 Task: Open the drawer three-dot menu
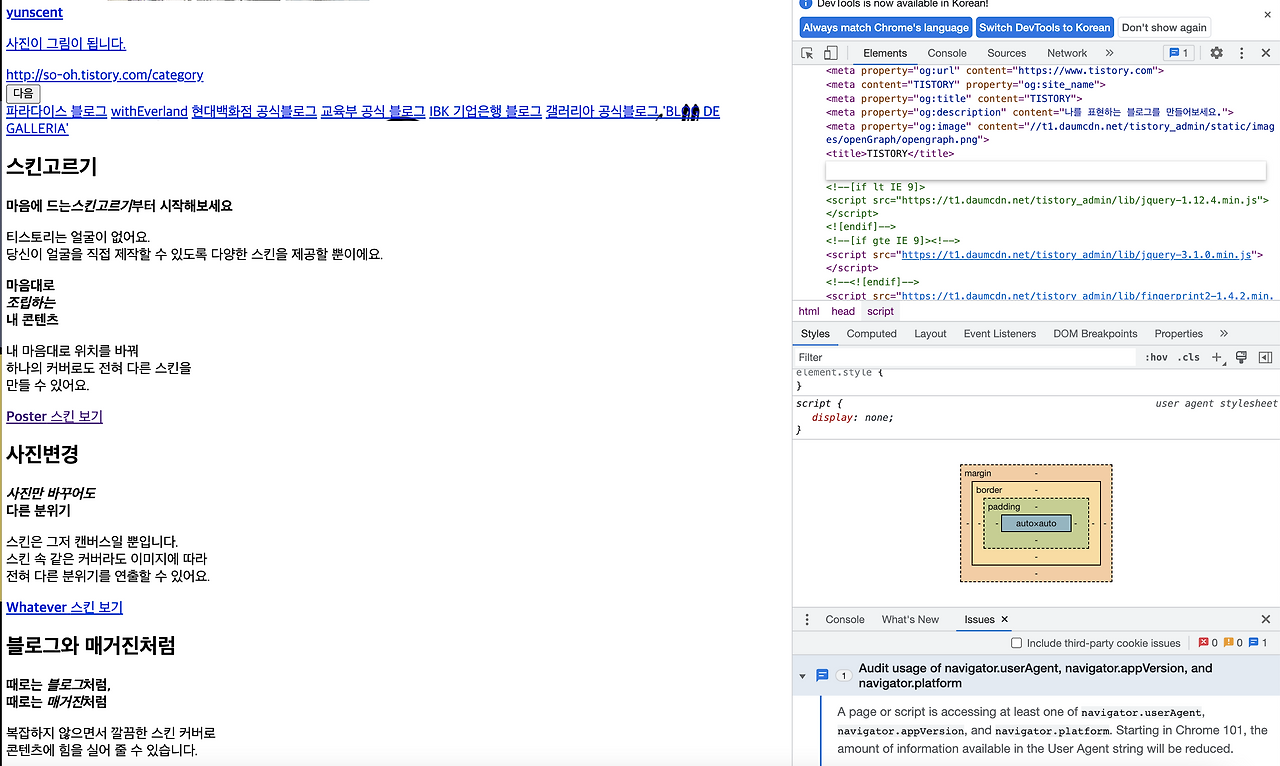[807, 620]
